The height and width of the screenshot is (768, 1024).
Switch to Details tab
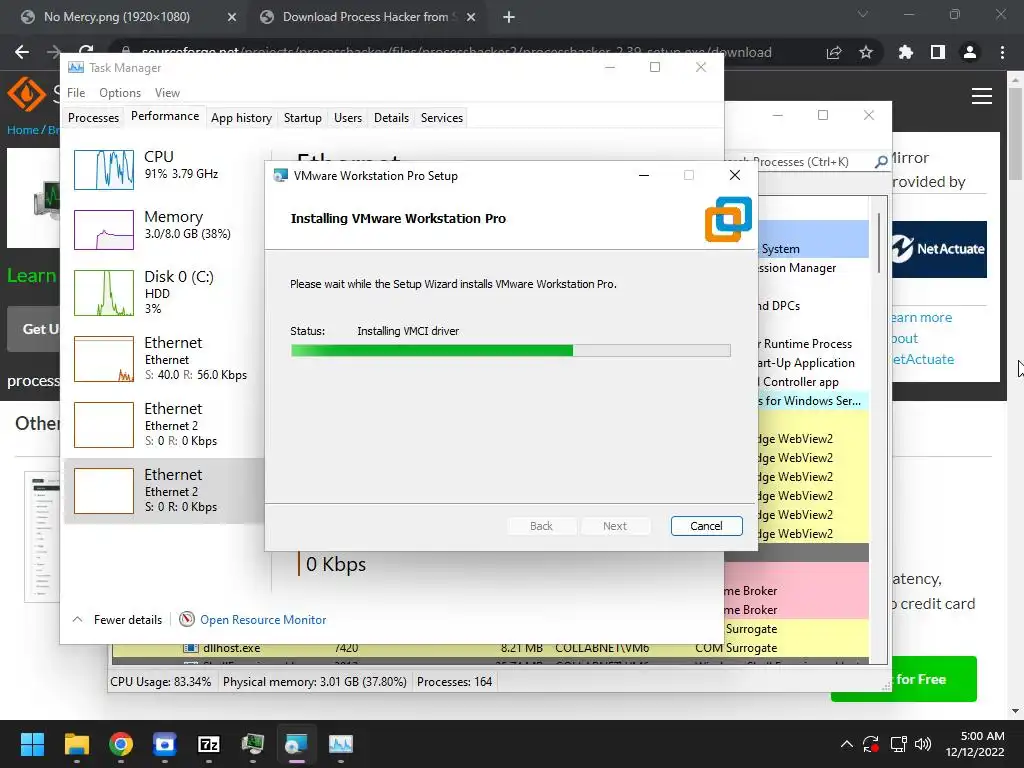pyautogui.click(x=391, y=118)
